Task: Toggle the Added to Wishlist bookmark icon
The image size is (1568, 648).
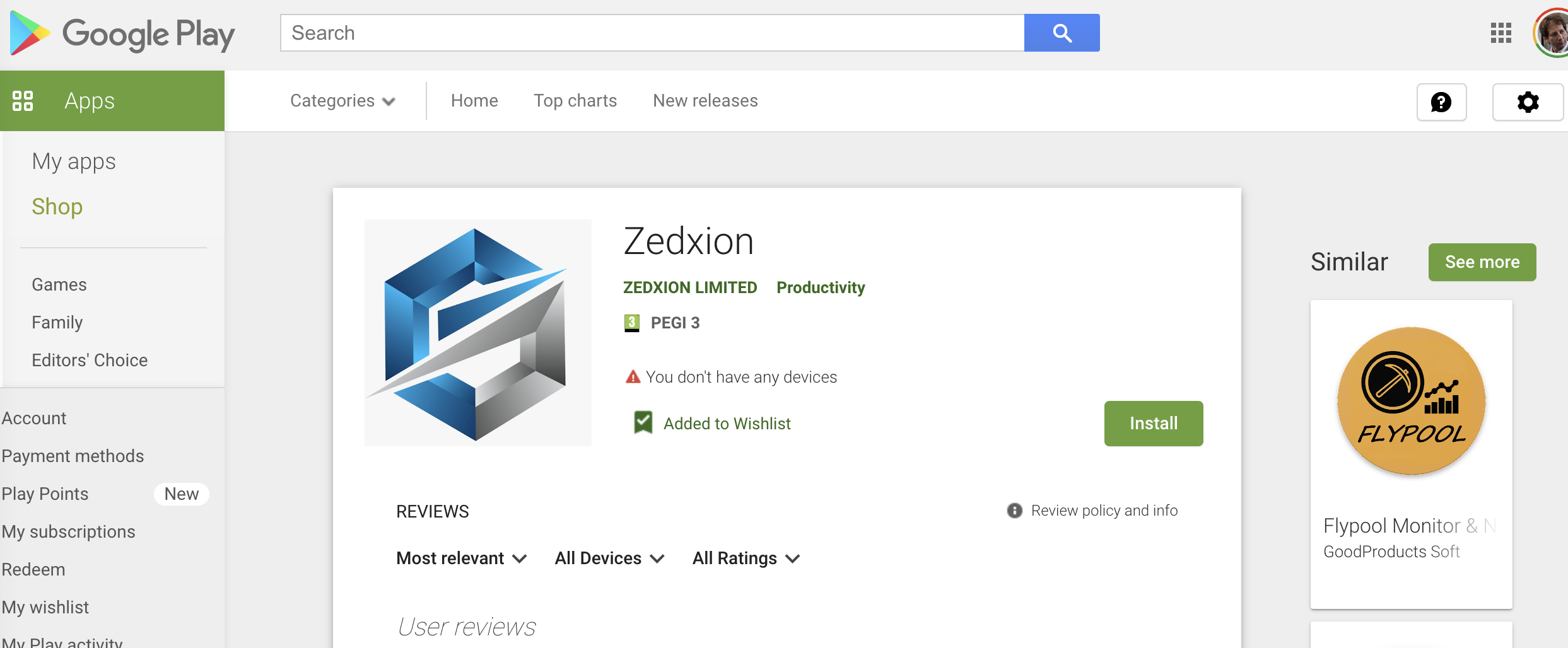Action: pyautogui.click(x=643, y=422)
